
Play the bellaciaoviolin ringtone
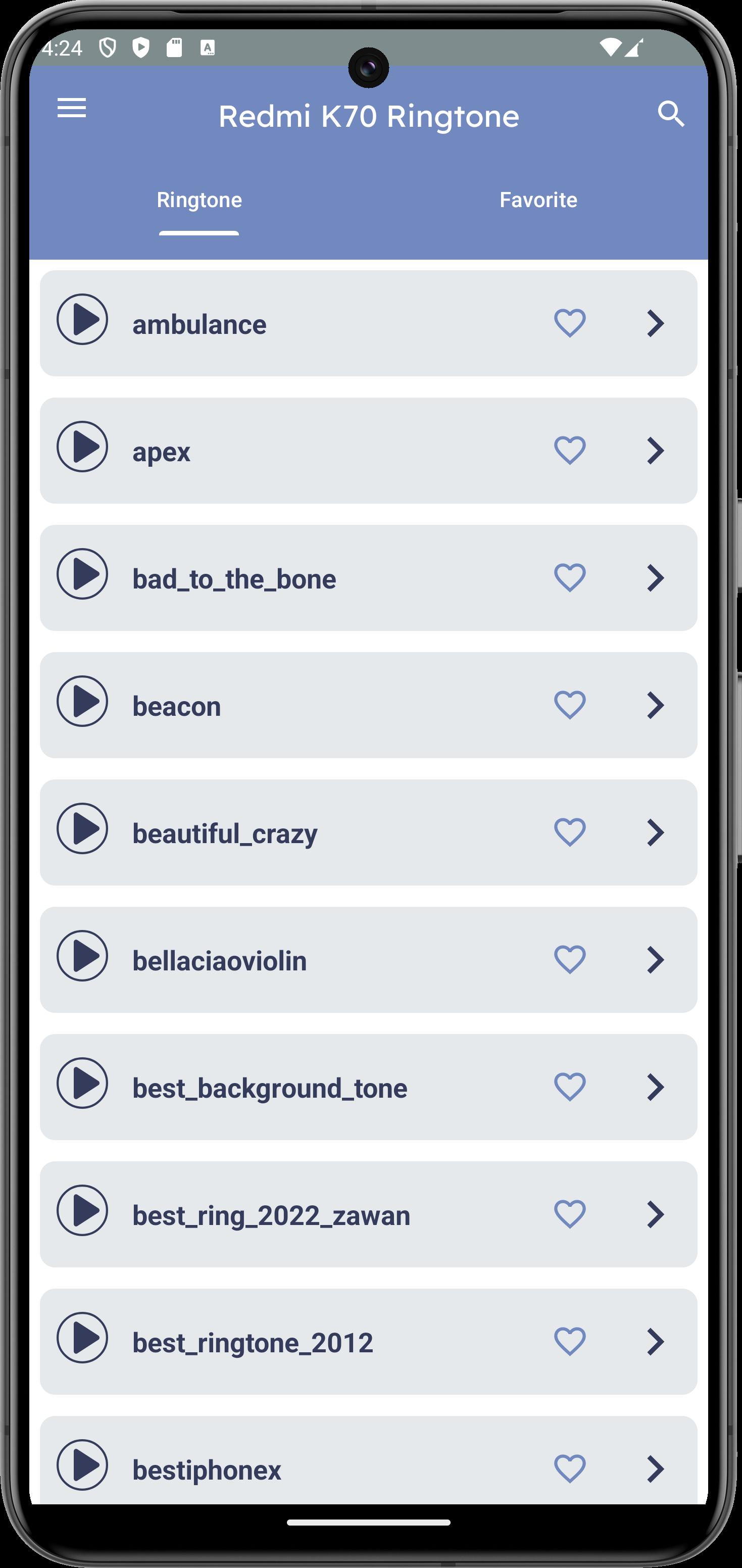click(x=82, y=956)
